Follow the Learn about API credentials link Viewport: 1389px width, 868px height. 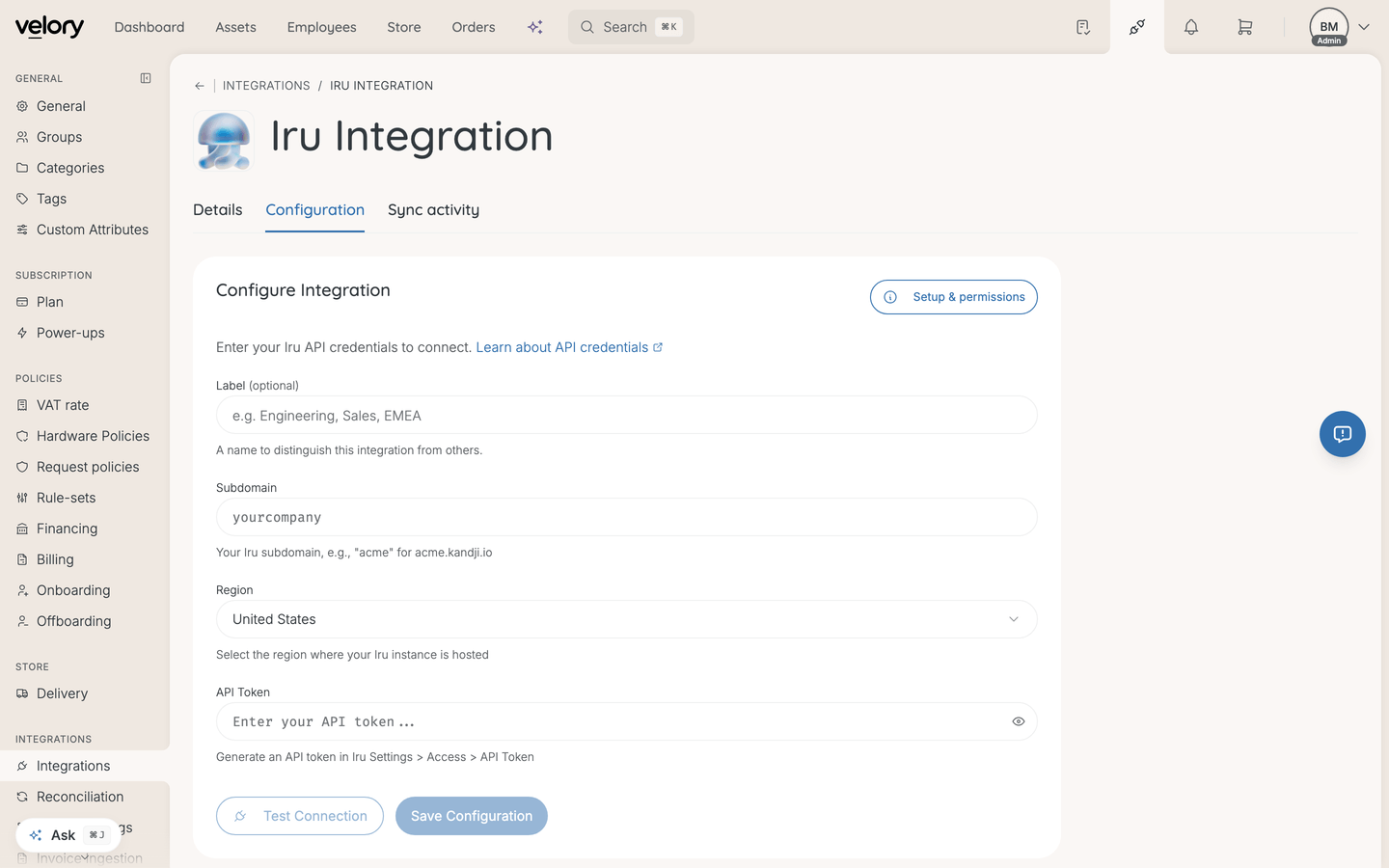[x=569, y=347]
